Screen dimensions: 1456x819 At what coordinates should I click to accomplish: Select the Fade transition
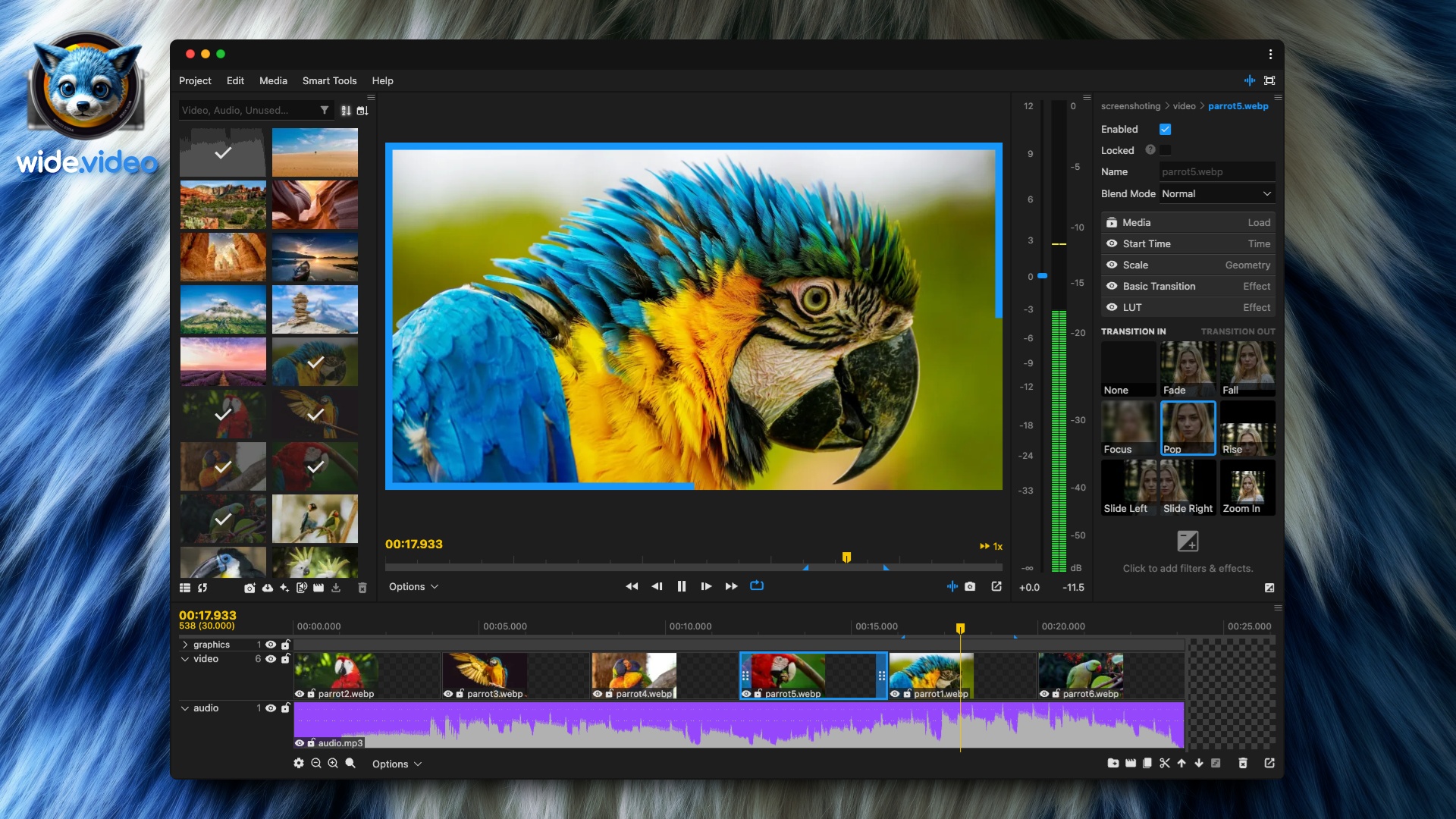pyautogui.click(x=1188, y=369)
